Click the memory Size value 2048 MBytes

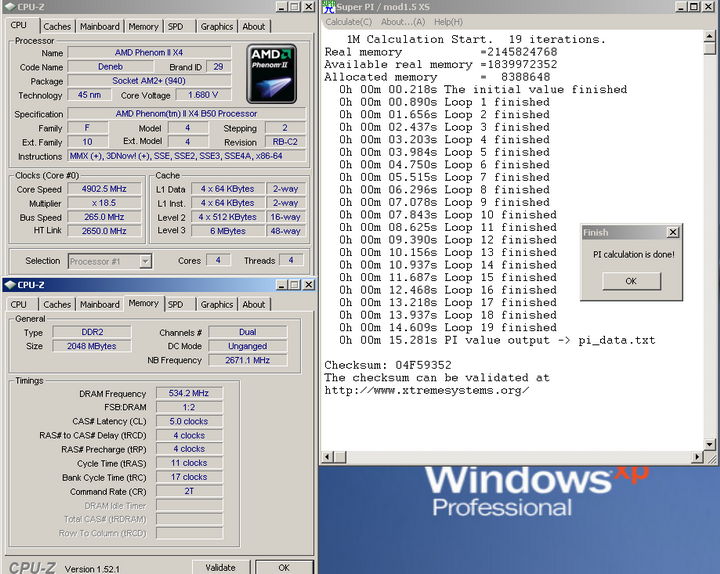pos(92,346)
